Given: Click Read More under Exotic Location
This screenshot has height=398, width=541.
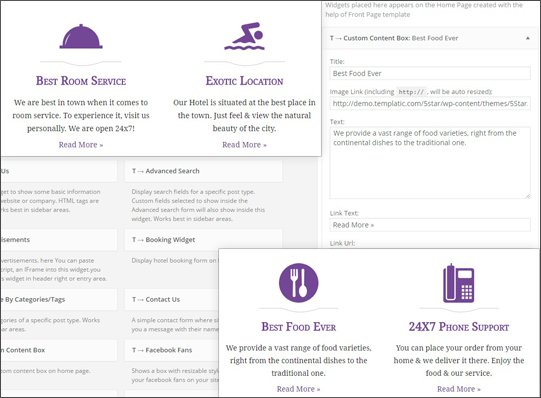Looking at the screenshot, I should coord(244,145).
